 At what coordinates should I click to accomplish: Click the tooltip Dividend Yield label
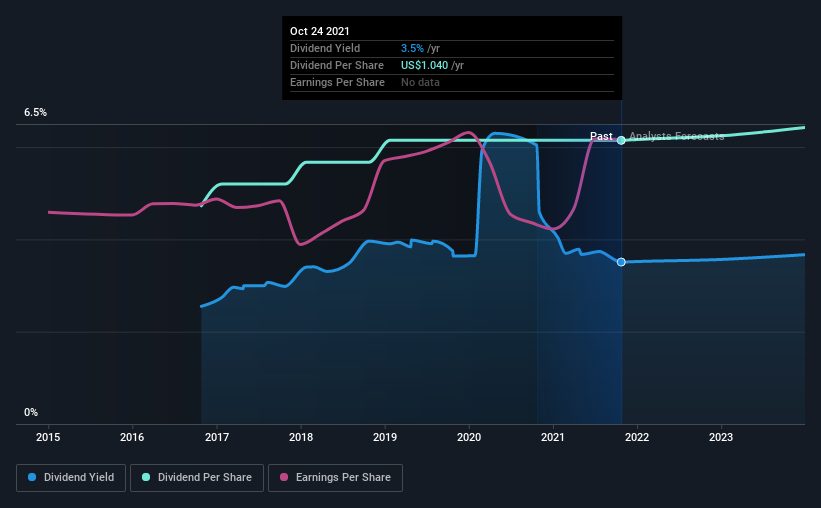point(325,48)
